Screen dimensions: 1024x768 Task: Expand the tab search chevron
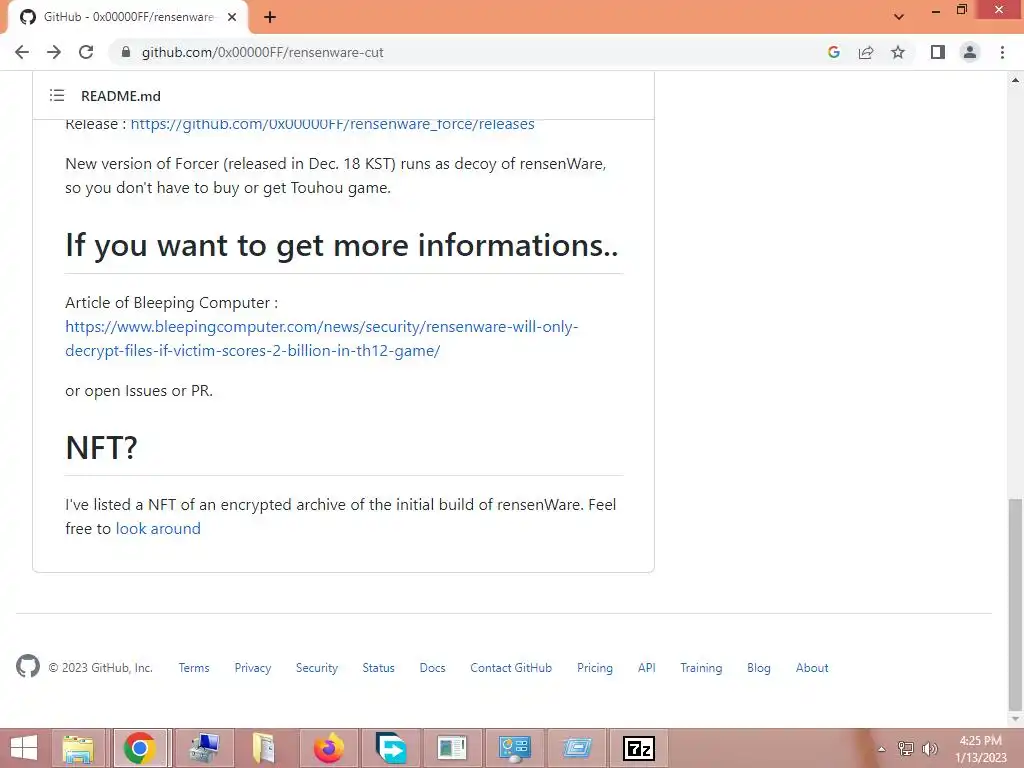(899, 17)
